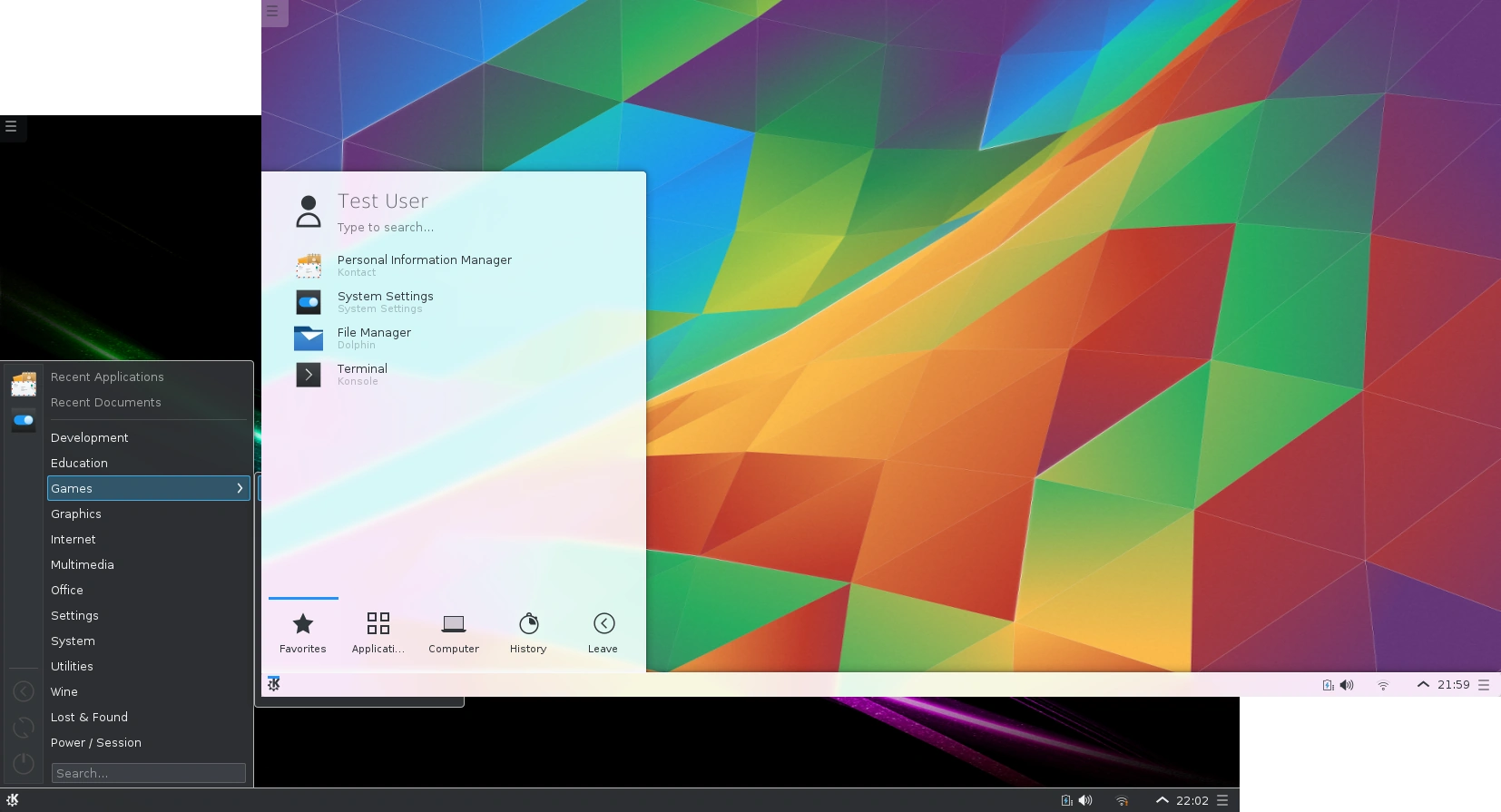Click the 22:02 clock on dark taskbar
This screenshot has width=1501, height=812.
[1192, 800]
